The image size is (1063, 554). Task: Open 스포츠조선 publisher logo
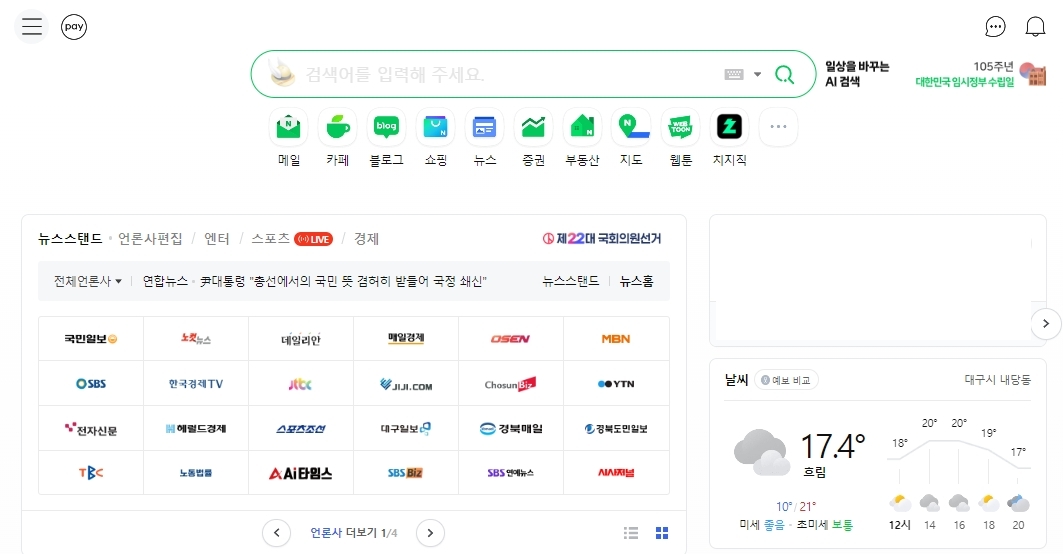tap(301, 429)
